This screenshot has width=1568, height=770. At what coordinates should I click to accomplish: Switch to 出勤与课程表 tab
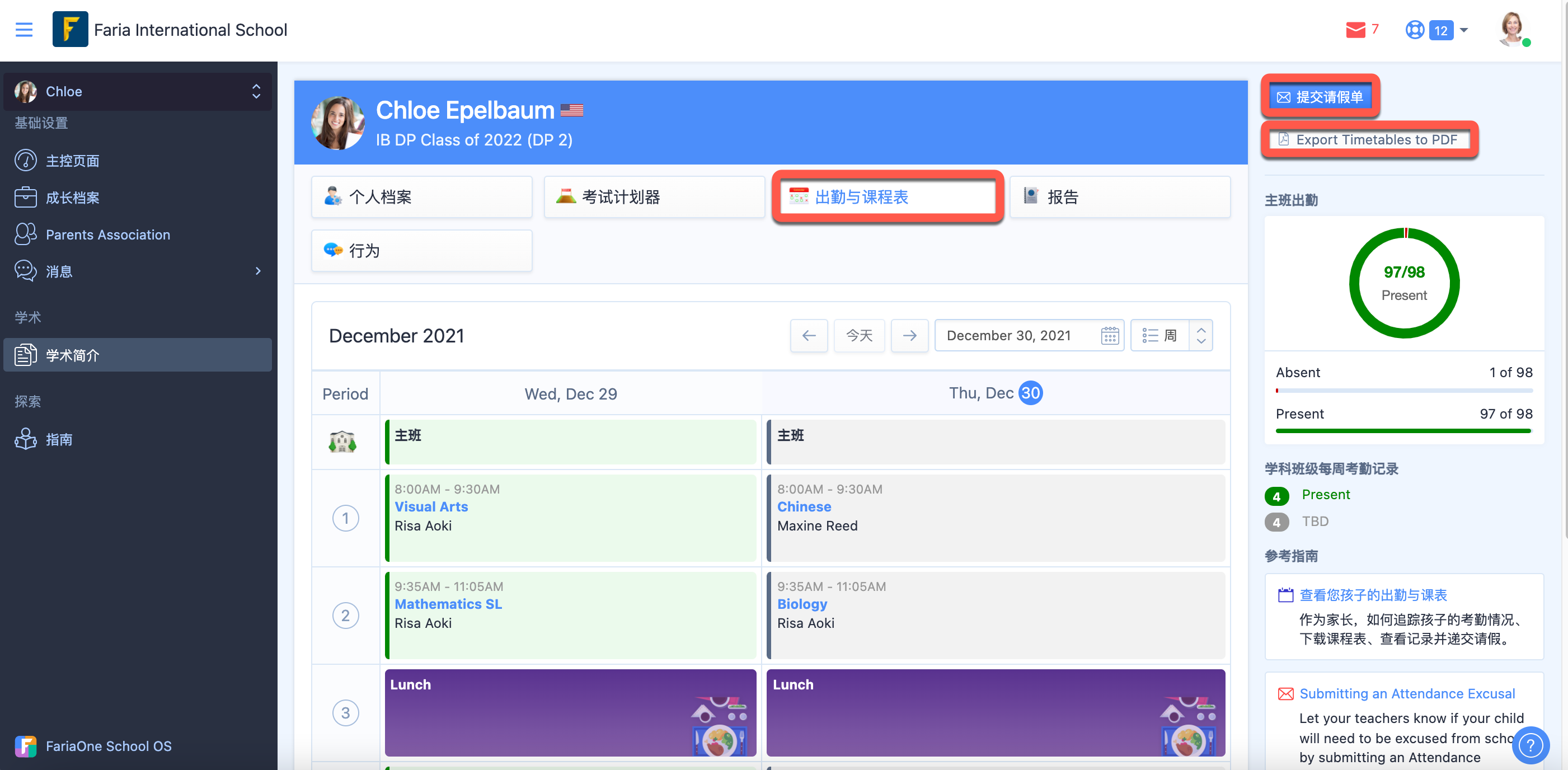click(888, 196)
